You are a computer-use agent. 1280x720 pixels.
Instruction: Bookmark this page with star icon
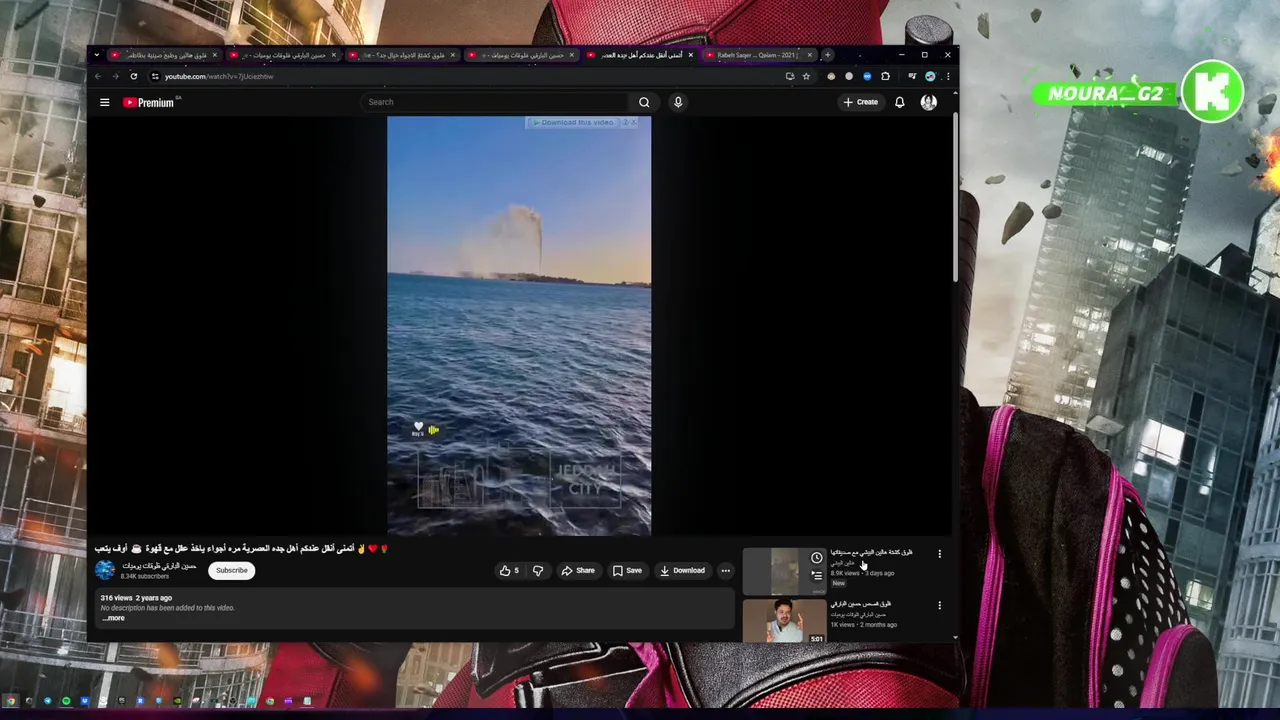806,76
